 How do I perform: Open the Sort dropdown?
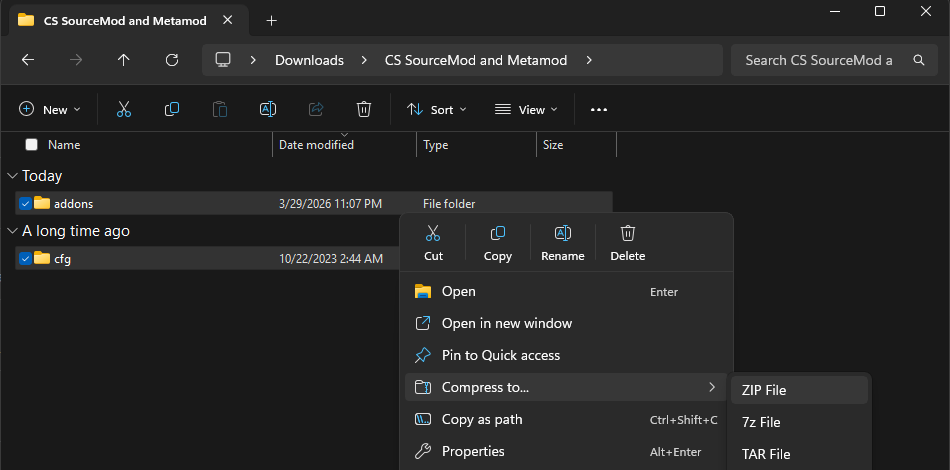coord(436,109)
